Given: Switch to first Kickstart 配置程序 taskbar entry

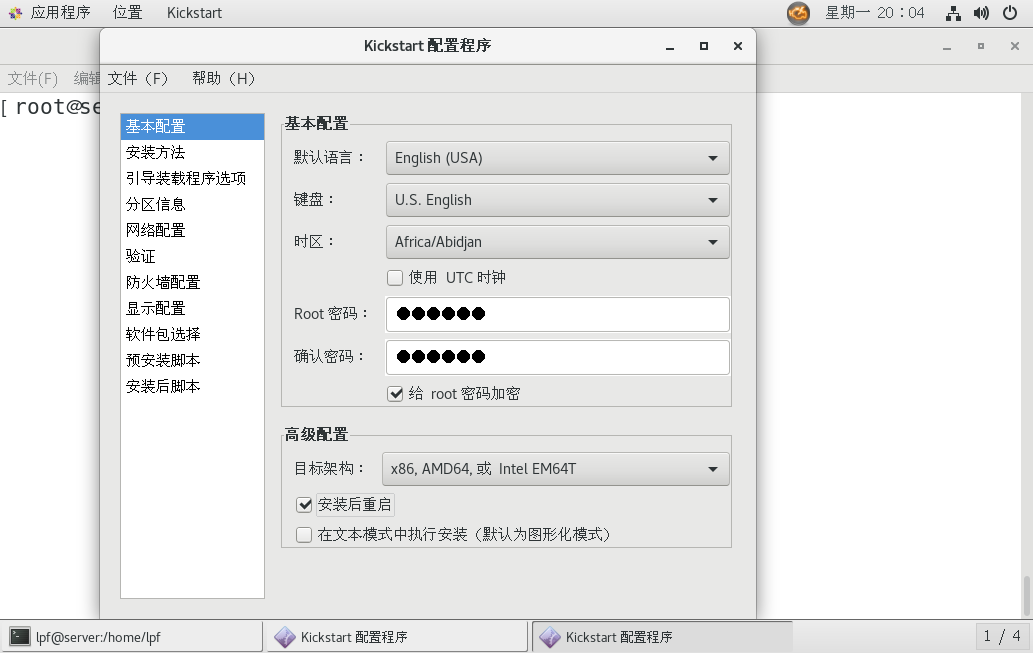Looking at the screenshot, I should tap(397, 637).
